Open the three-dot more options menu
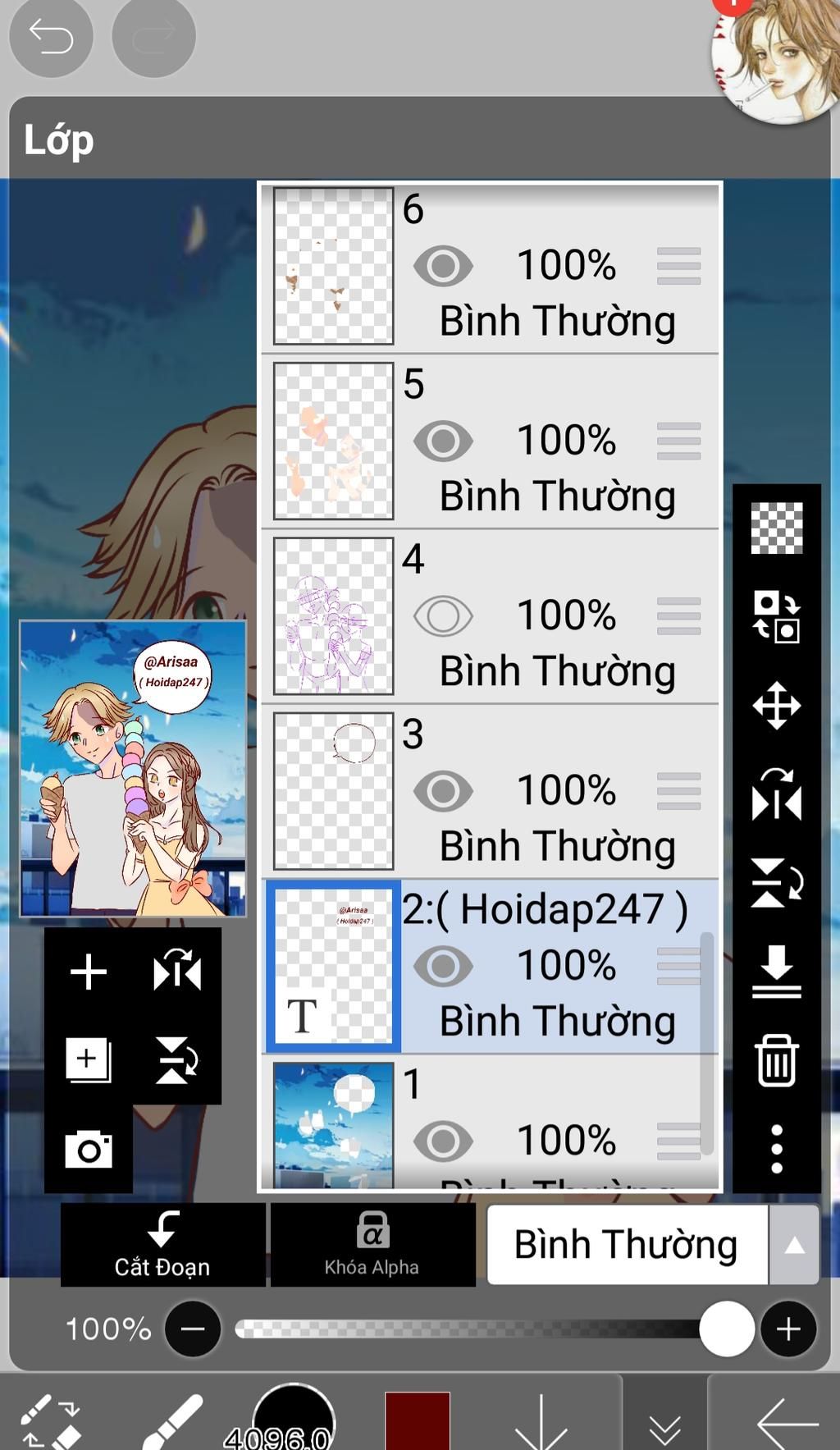The height and width of the screenshot is (1450, 840). [777, 1149]
